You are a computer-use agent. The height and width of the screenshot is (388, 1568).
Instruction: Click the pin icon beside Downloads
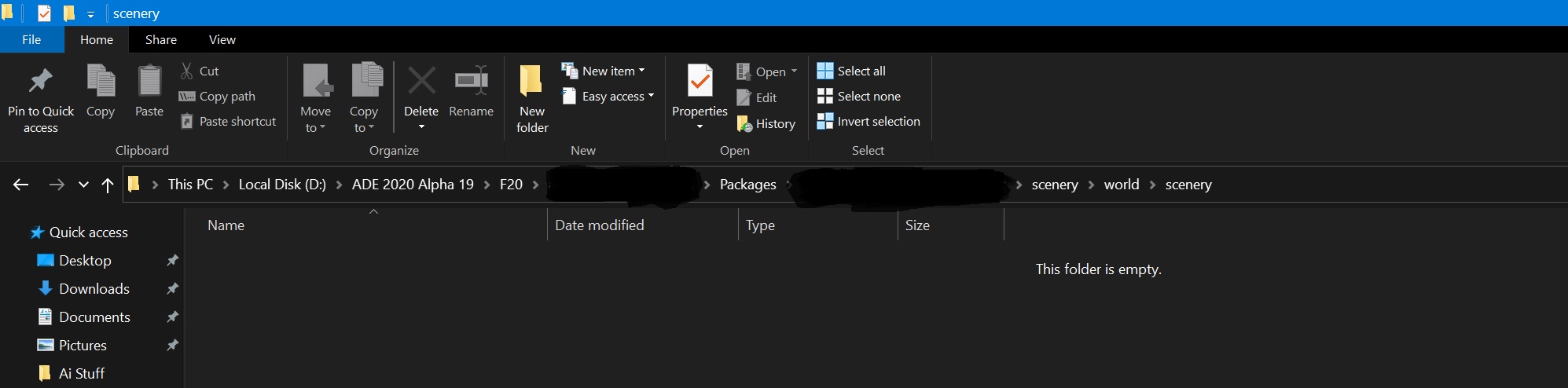point(172,288)
